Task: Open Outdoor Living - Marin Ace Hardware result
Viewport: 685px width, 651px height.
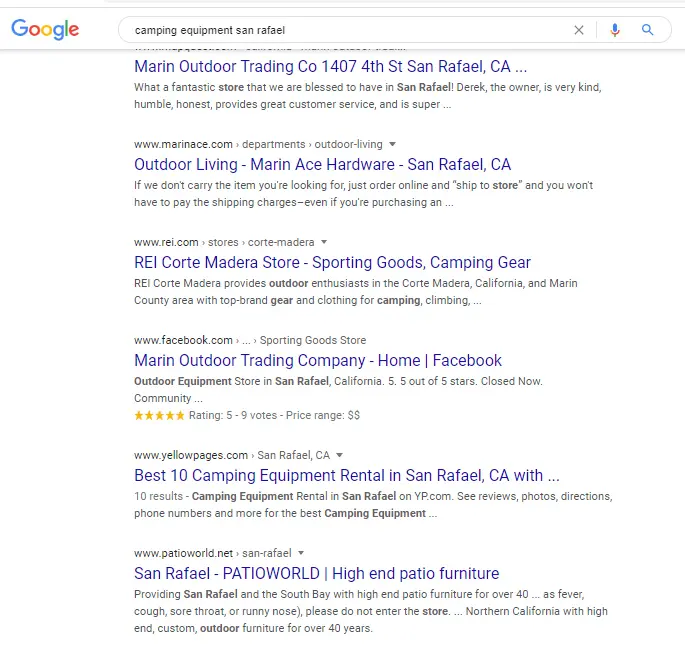Action: click(322, 164)
